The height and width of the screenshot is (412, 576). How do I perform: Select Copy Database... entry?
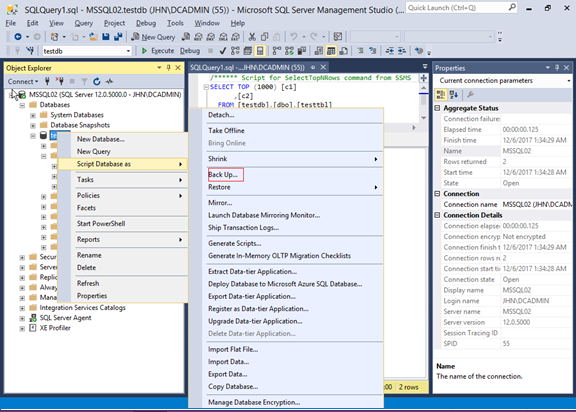coord(233,386)
